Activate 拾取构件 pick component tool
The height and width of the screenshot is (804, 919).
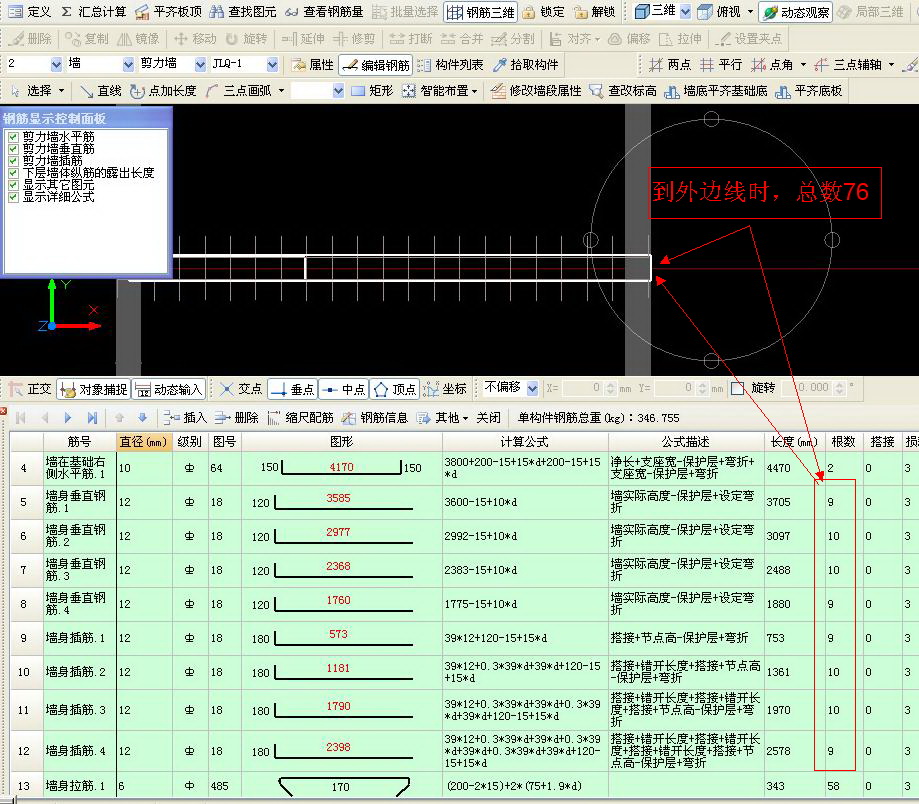[x=526, y=64]
